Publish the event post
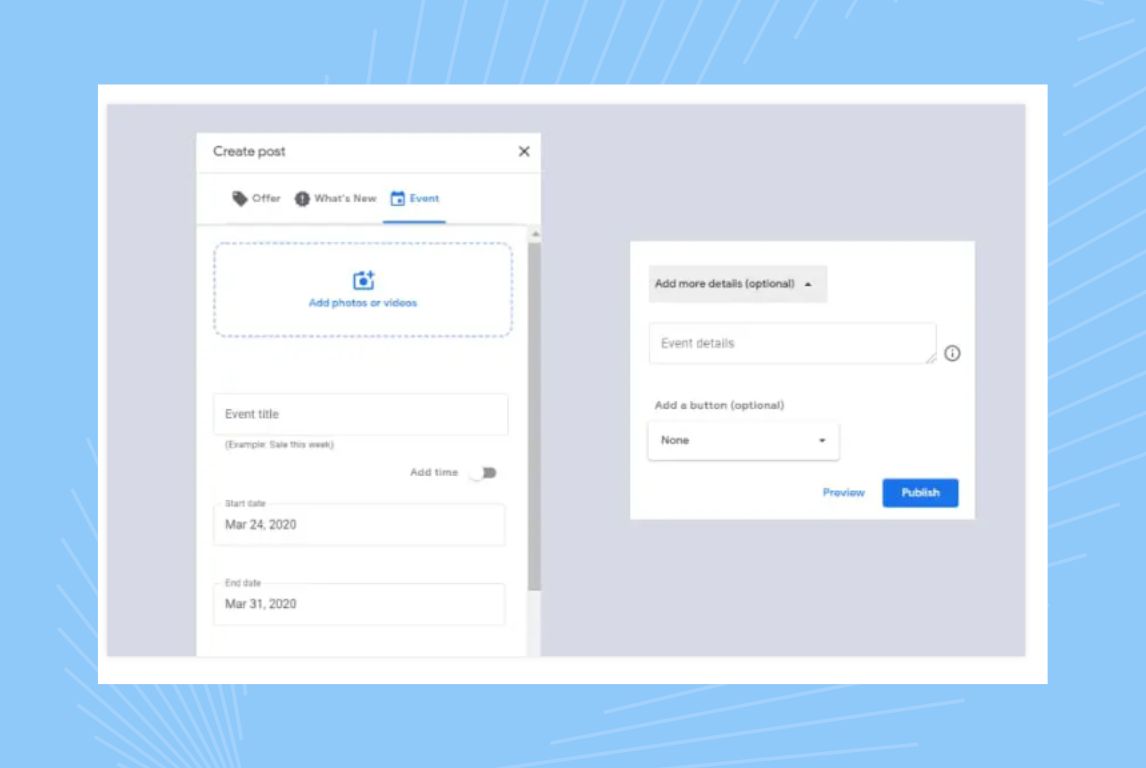 (x=919, y=492)
